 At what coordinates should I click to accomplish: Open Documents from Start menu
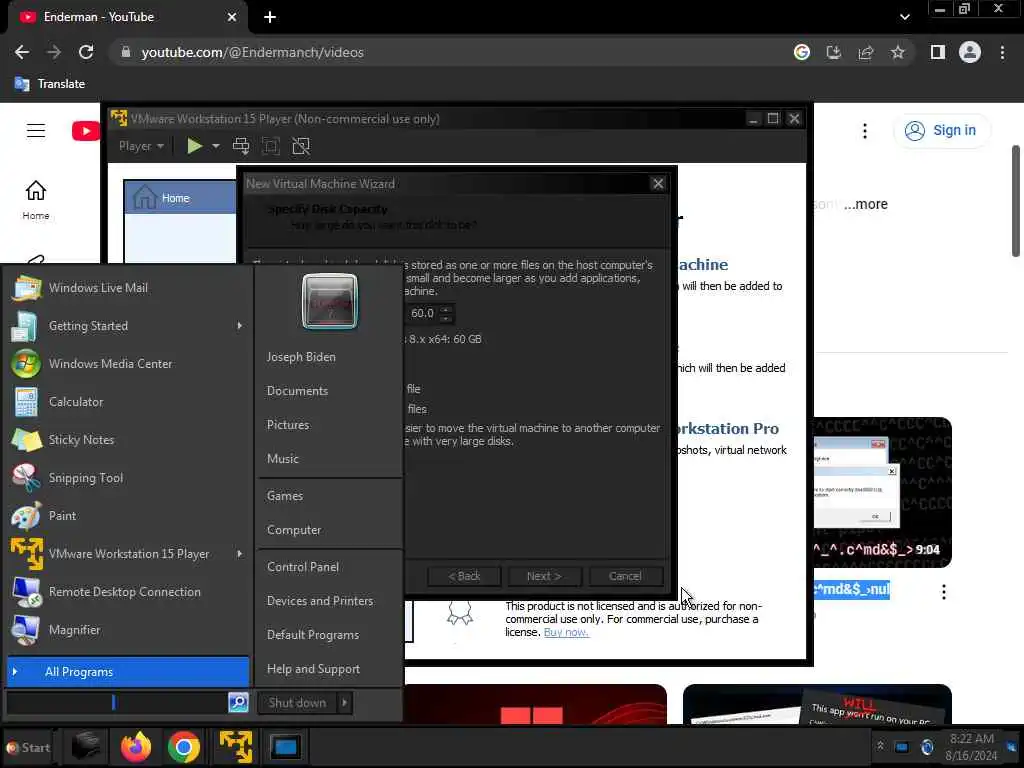click(297, 391)
